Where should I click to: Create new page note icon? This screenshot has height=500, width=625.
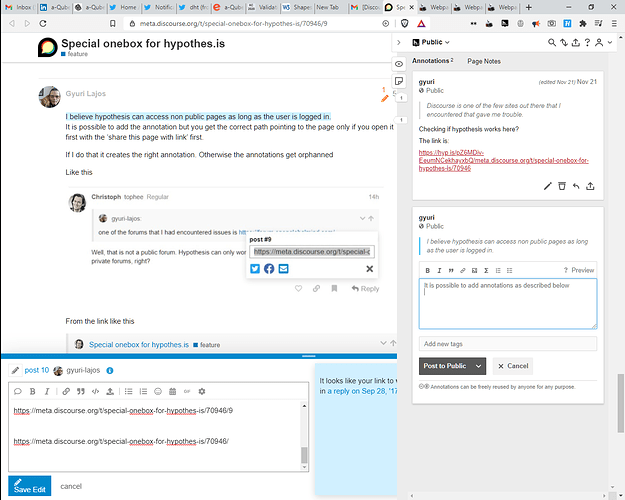pyautogui.click(x=399, y=81)
